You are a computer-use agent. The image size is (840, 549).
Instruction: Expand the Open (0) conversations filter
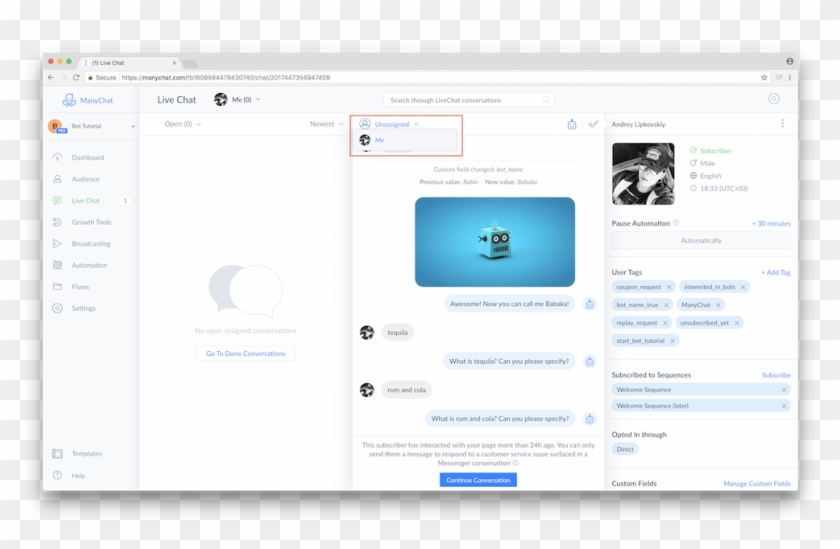click(x=182, y=124)
